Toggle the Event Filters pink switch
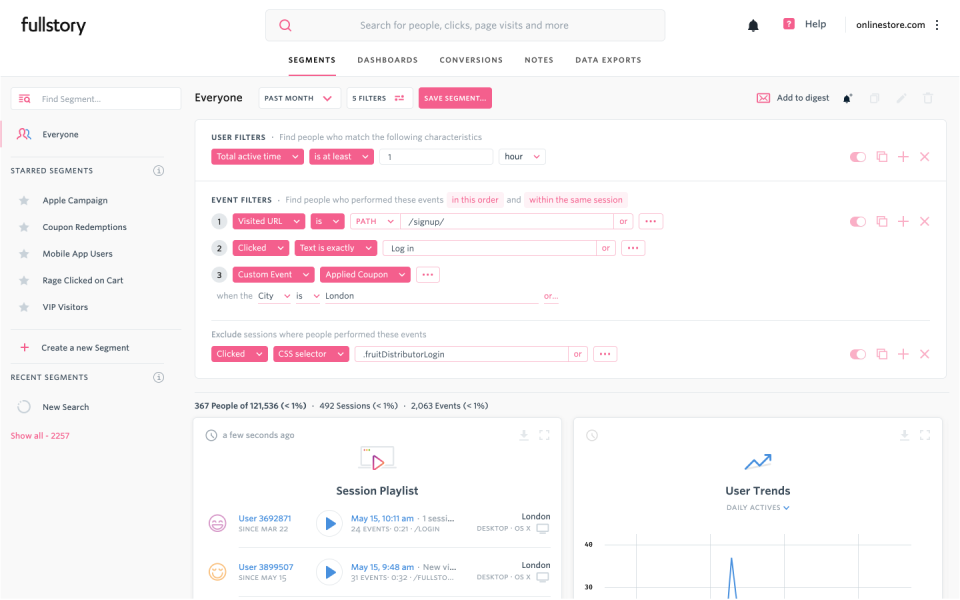 pyautogui.click(x=858, y=221)
